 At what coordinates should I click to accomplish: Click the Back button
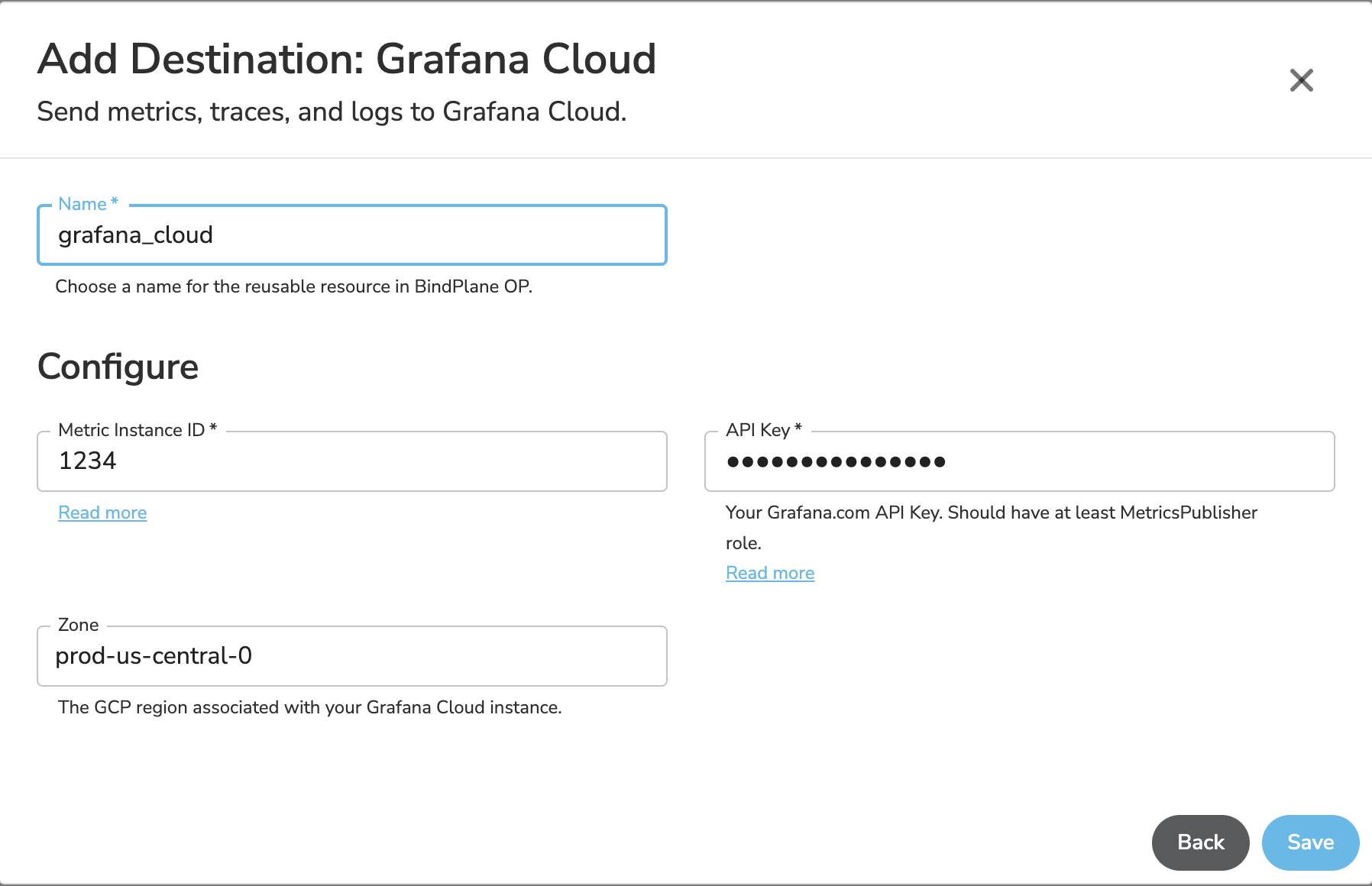[x=1200, y=842]
